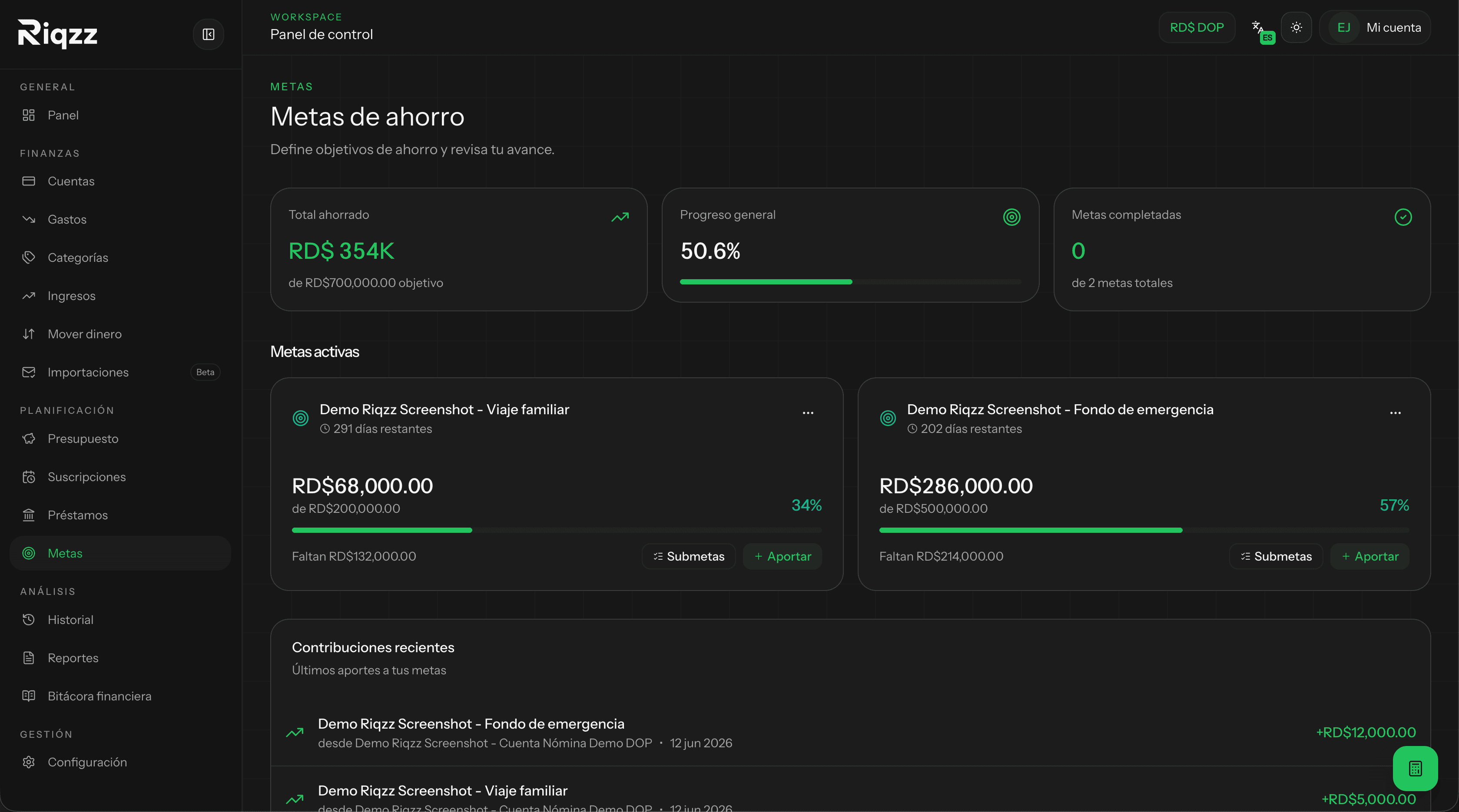This screenshot has height=812, width=1459.
Task: Open Ingresos in the sidebar
Action: tap(120, 296)
